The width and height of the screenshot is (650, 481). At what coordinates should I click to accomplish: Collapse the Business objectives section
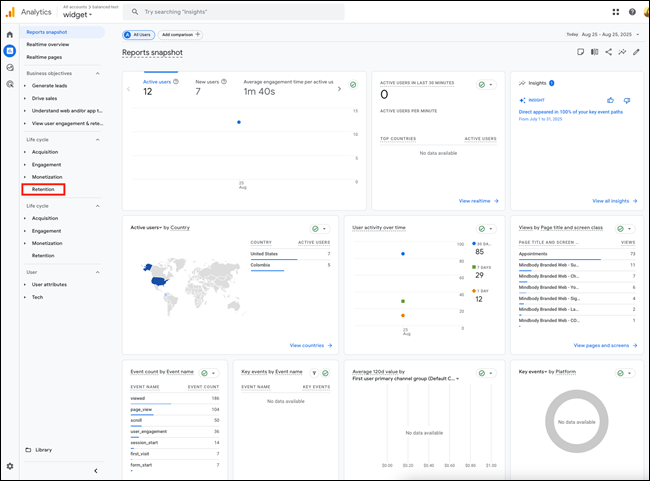pyautogui.click(x=97, y=73)
